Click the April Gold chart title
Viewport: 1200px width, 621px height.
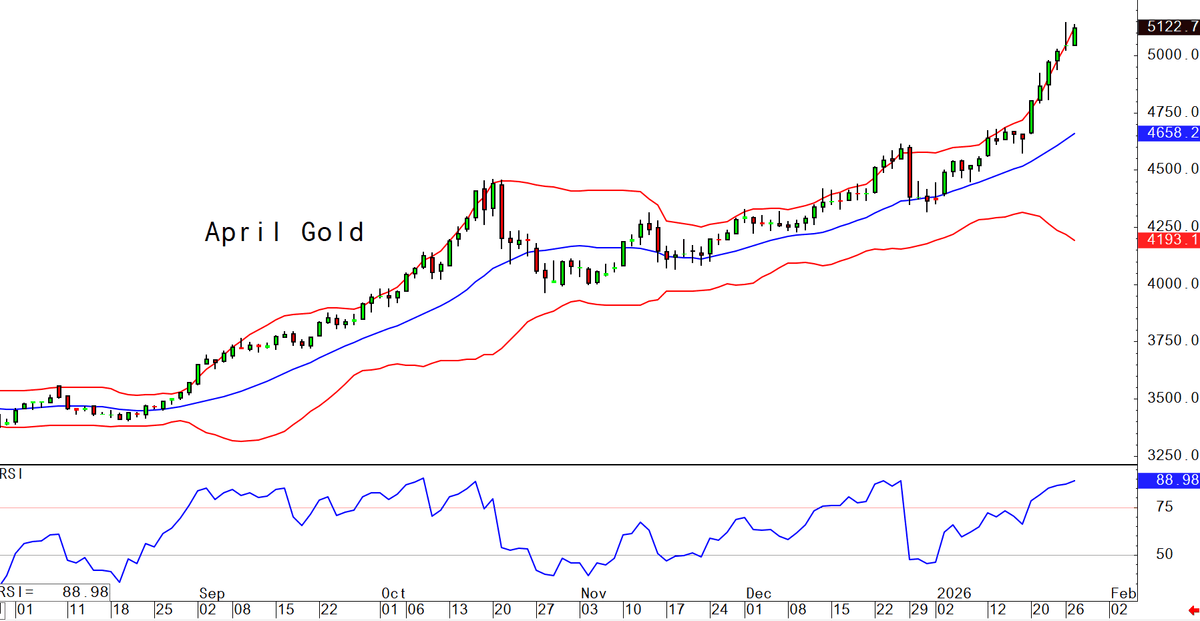click(x=285, y=233)
